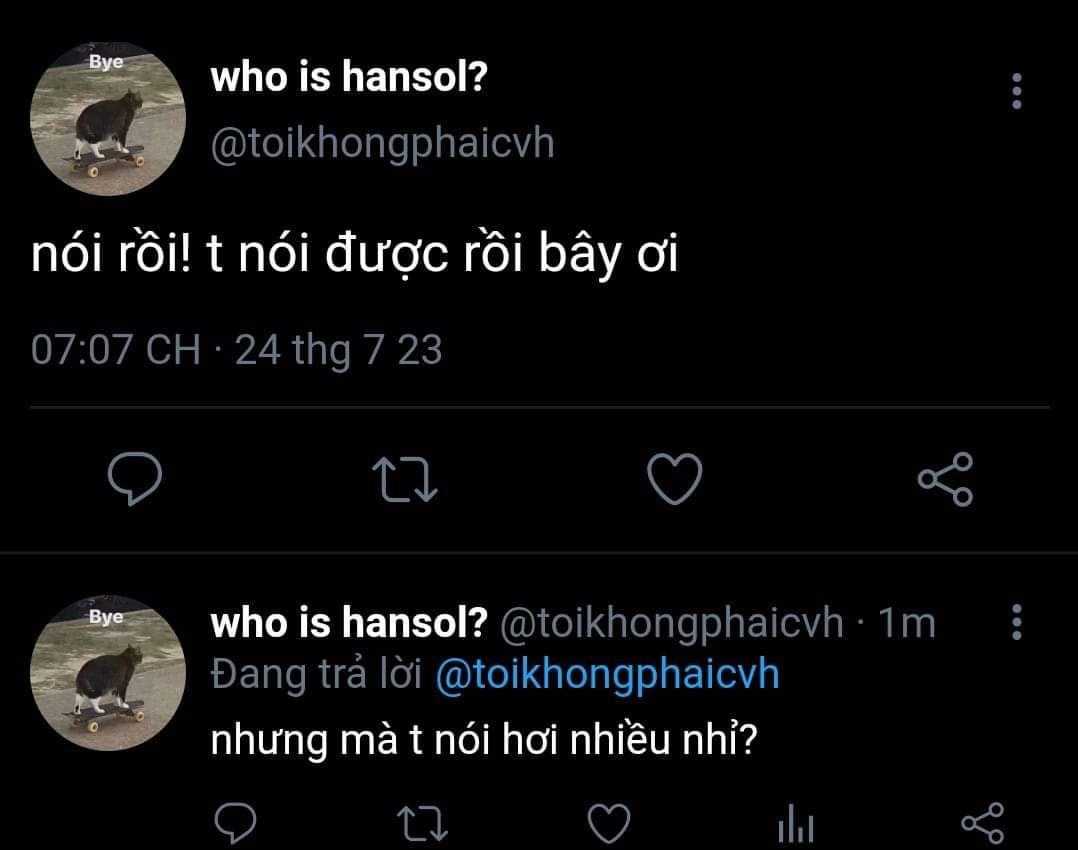This screenshot has width=1078, height=850.
Task: View analytics for the reply tweet
Action: (x=795, y=826)
